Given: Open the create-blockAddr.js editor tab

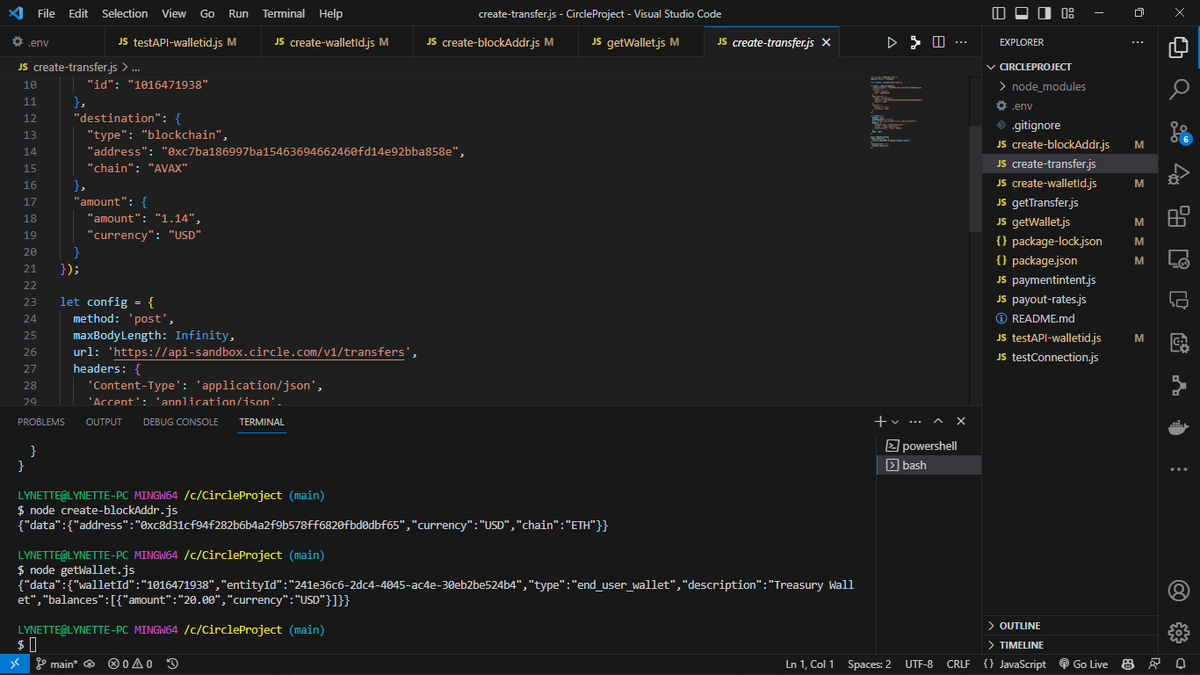Looking at the screenshot, I should tap(495, 42).
